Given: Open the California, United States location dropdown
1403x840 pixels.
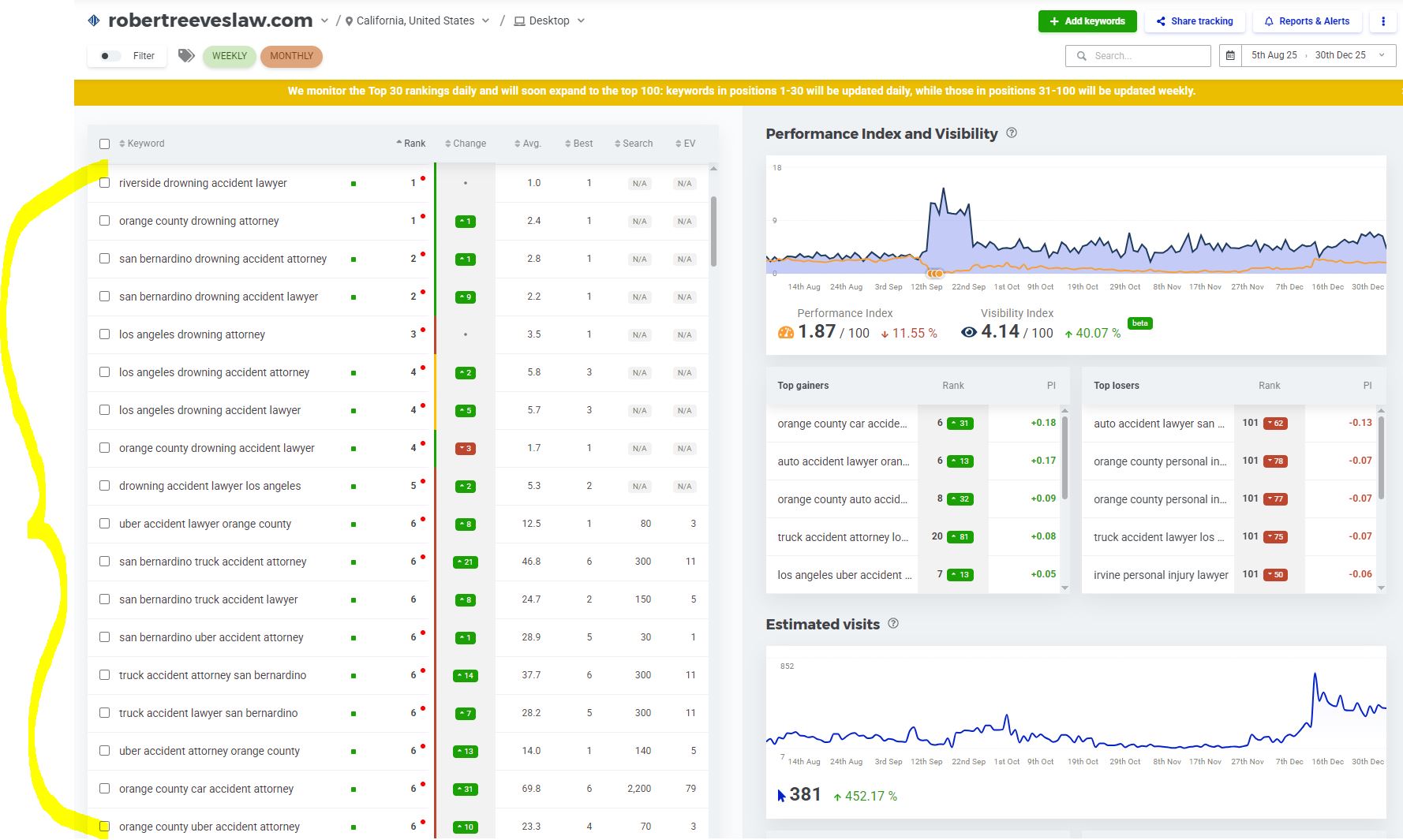Looking at the screenshot, I should (417, 21).
